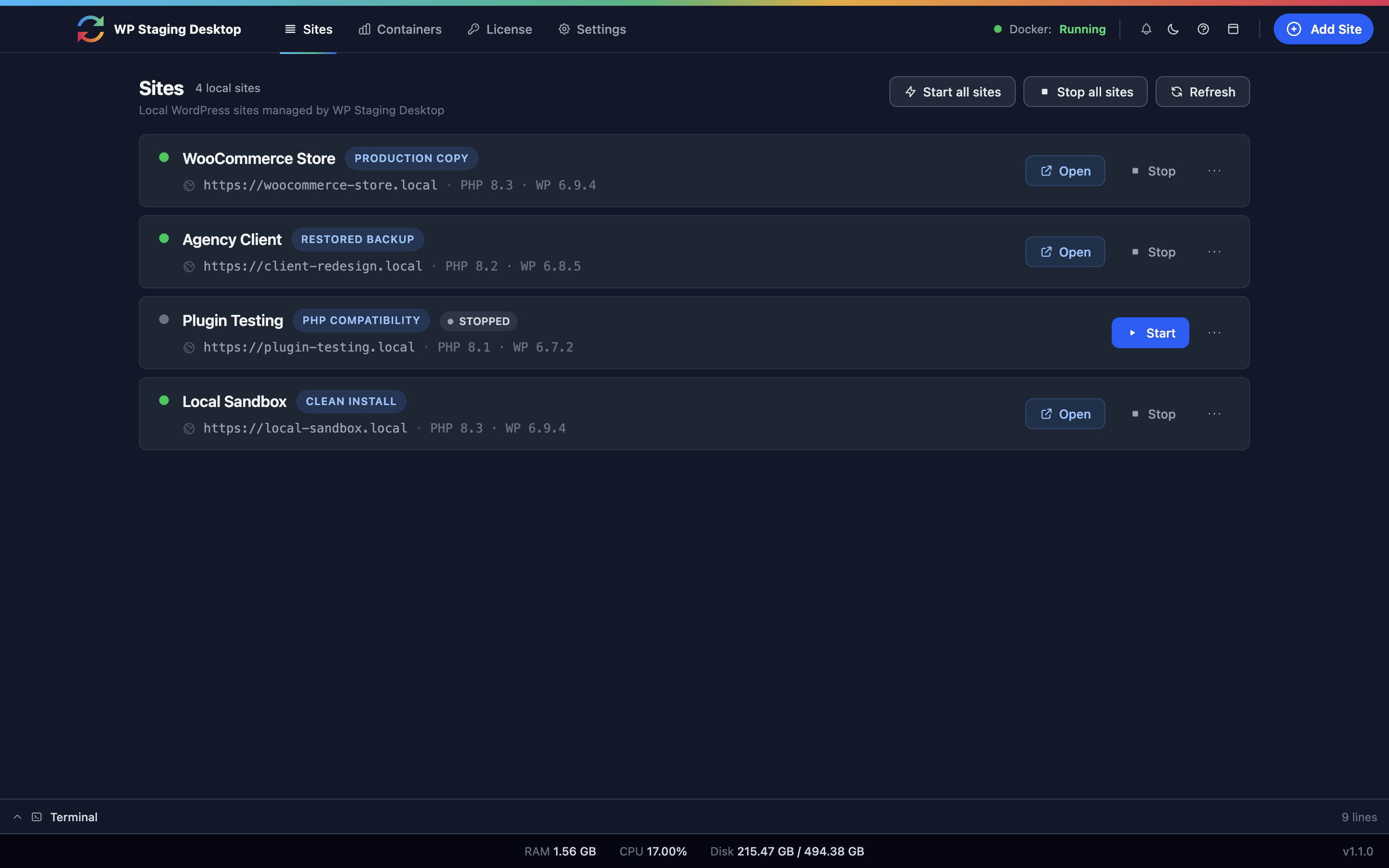The width and height of the screenshot is (1389, 868).
Task: Click the https://client-redesign.local URL
Action: [x=313, y=266]
